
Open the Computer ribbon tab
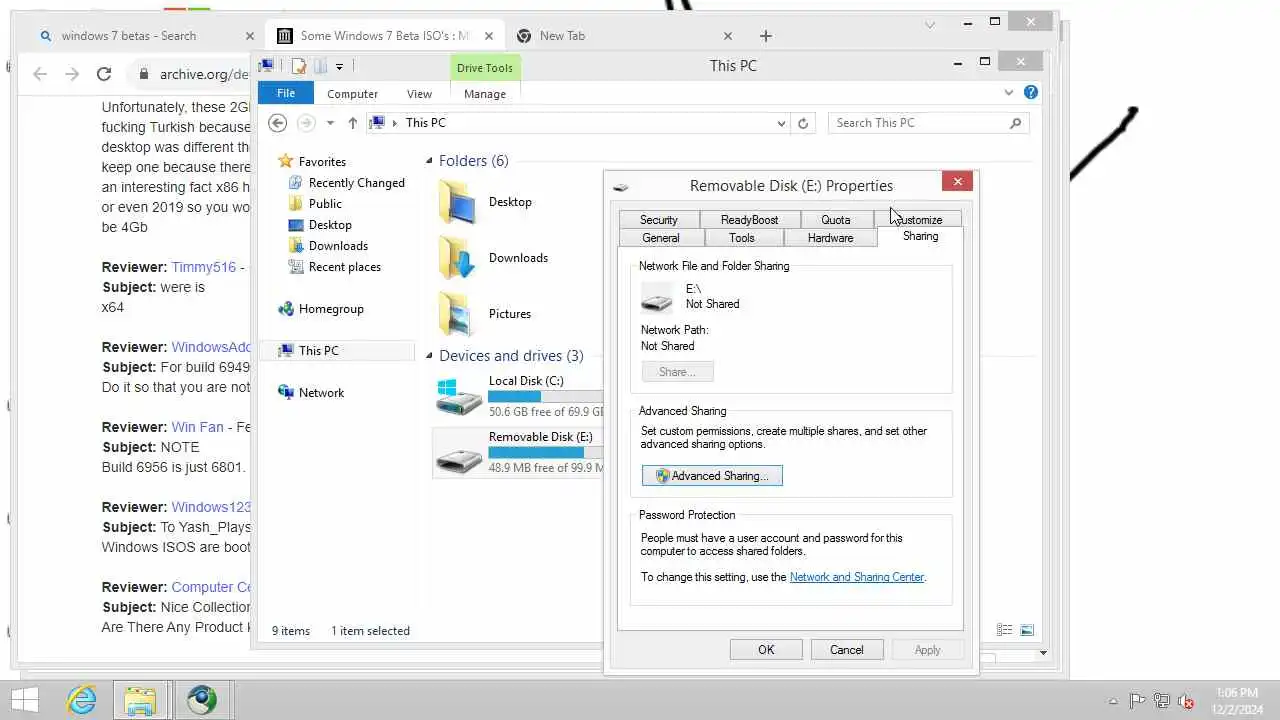pos(352,94)
